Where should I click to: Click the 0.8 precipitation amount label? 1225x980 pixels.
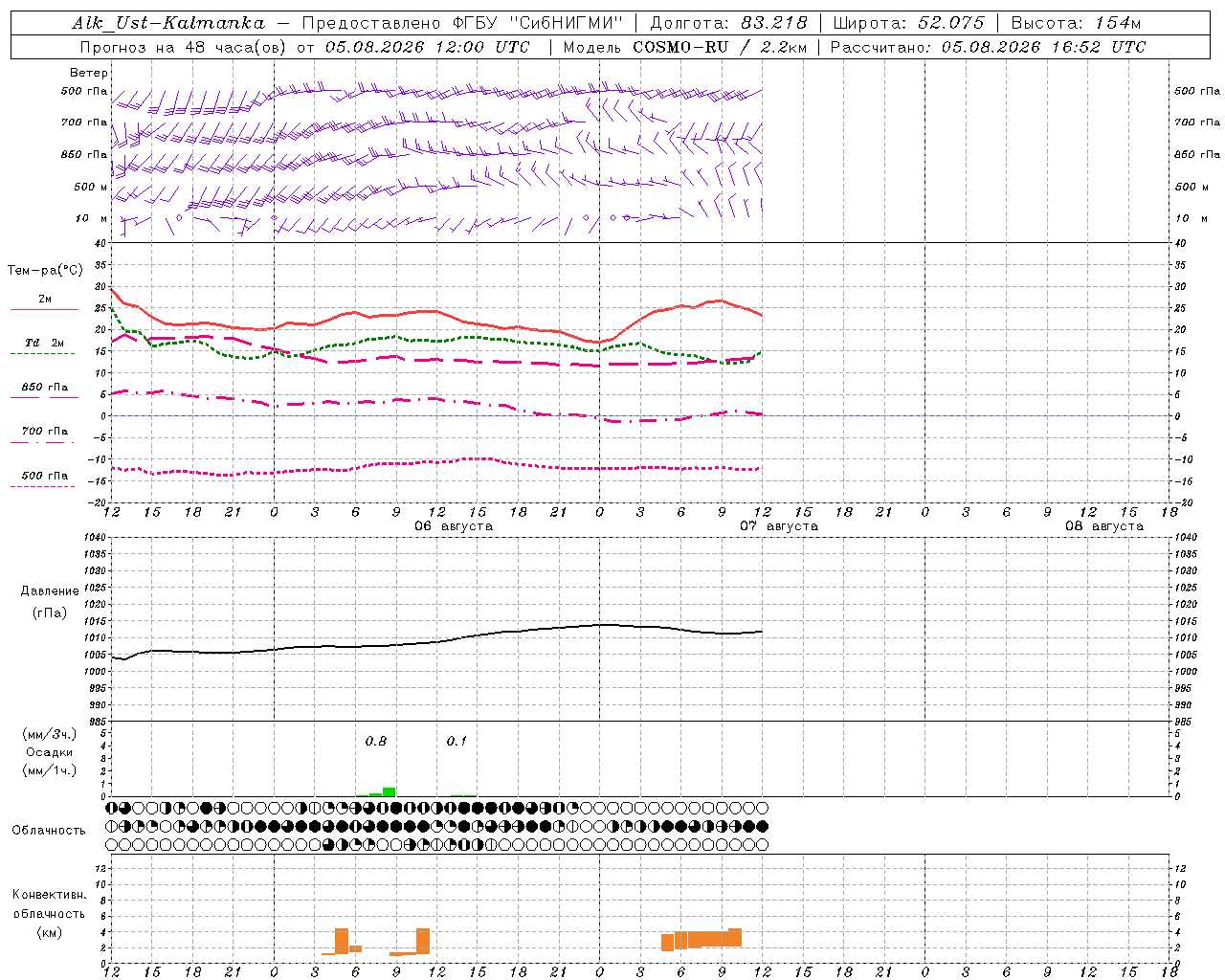click(x=376, y=741)
